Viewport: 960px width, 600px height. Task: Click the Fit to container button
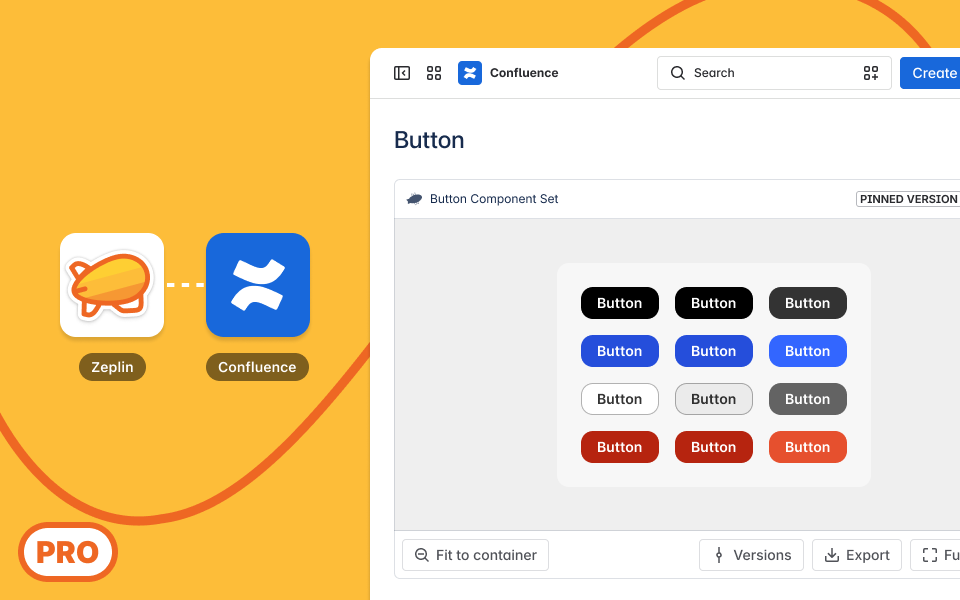[x=475, y=555]
